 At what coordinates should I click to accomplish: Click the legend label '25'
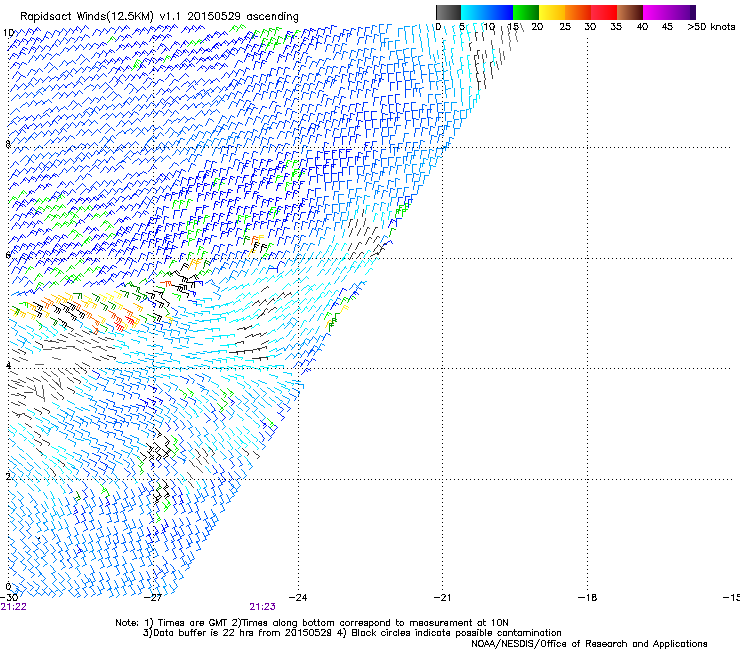click(x=565, y=27)
